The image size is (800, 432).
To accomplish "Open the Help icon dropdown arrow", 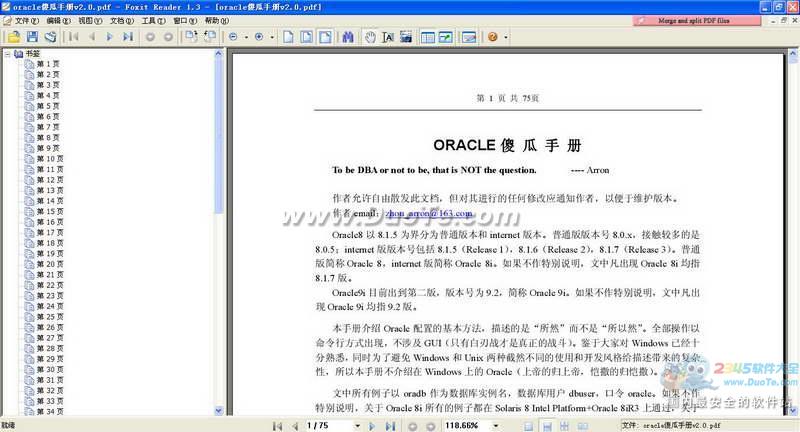I will [x=506, y=37].
